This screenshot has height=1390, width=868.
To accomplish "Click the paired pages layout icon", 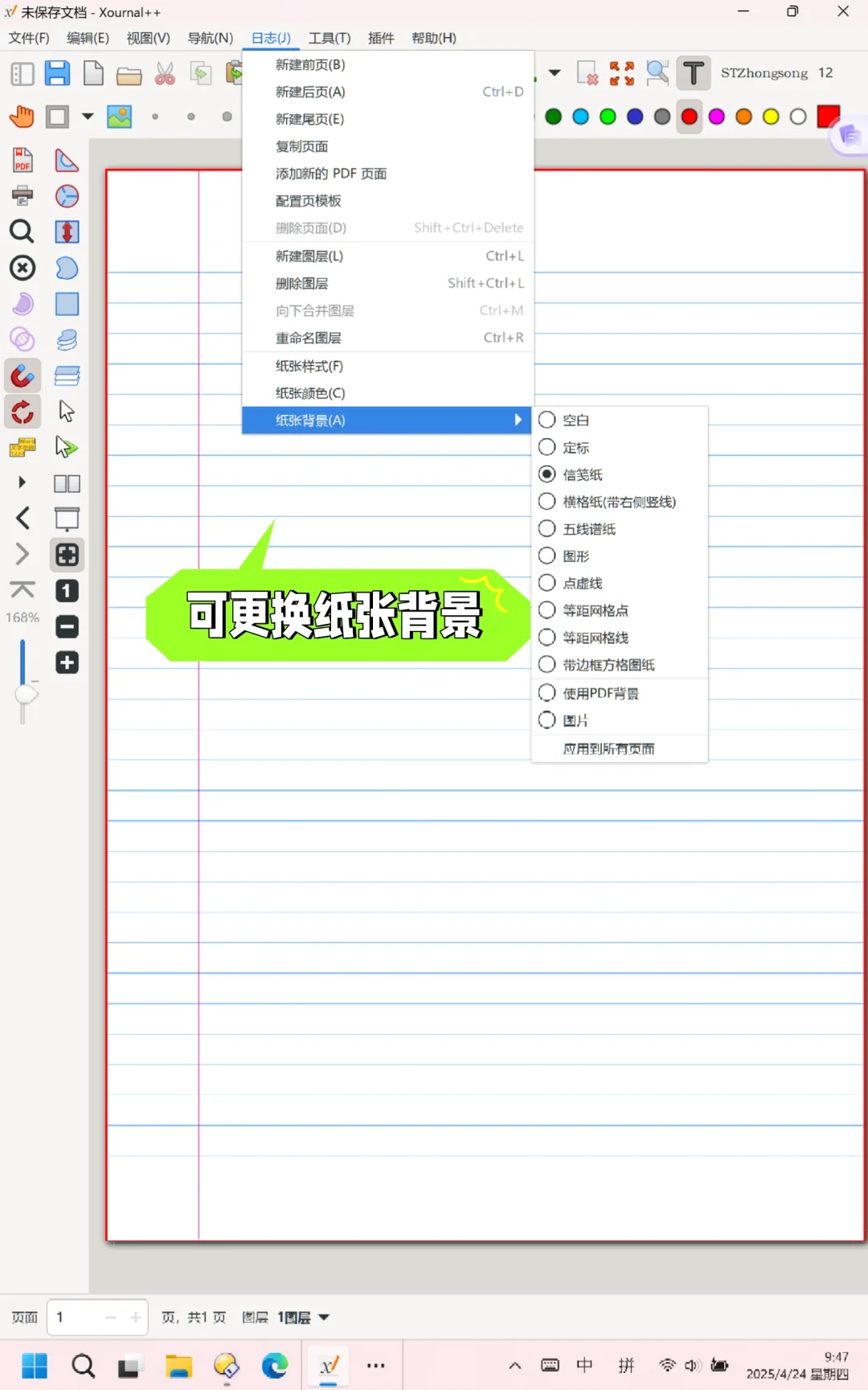I will (x=67, y=484).
